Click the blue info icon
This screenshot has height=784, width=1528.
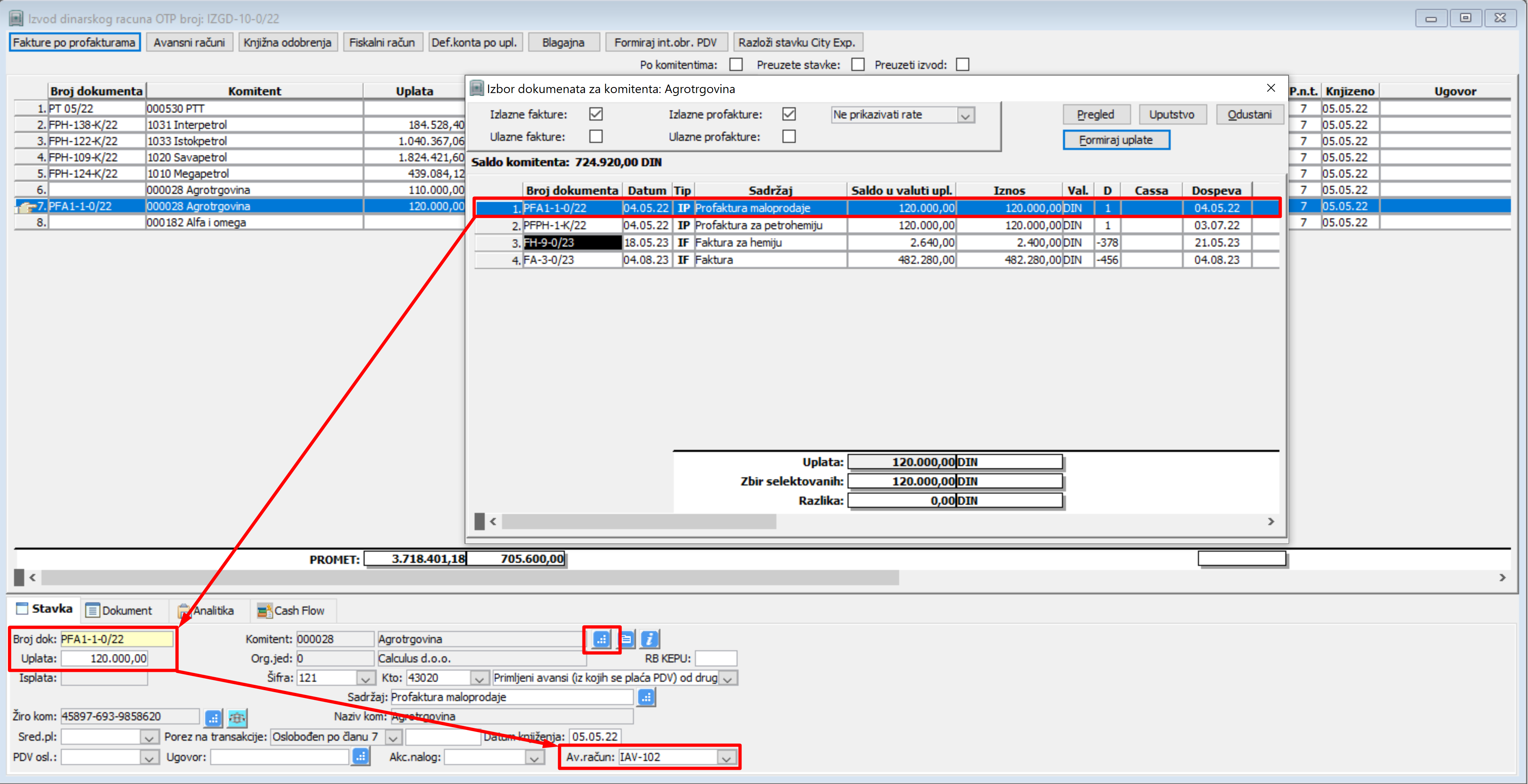pos(650,639)
